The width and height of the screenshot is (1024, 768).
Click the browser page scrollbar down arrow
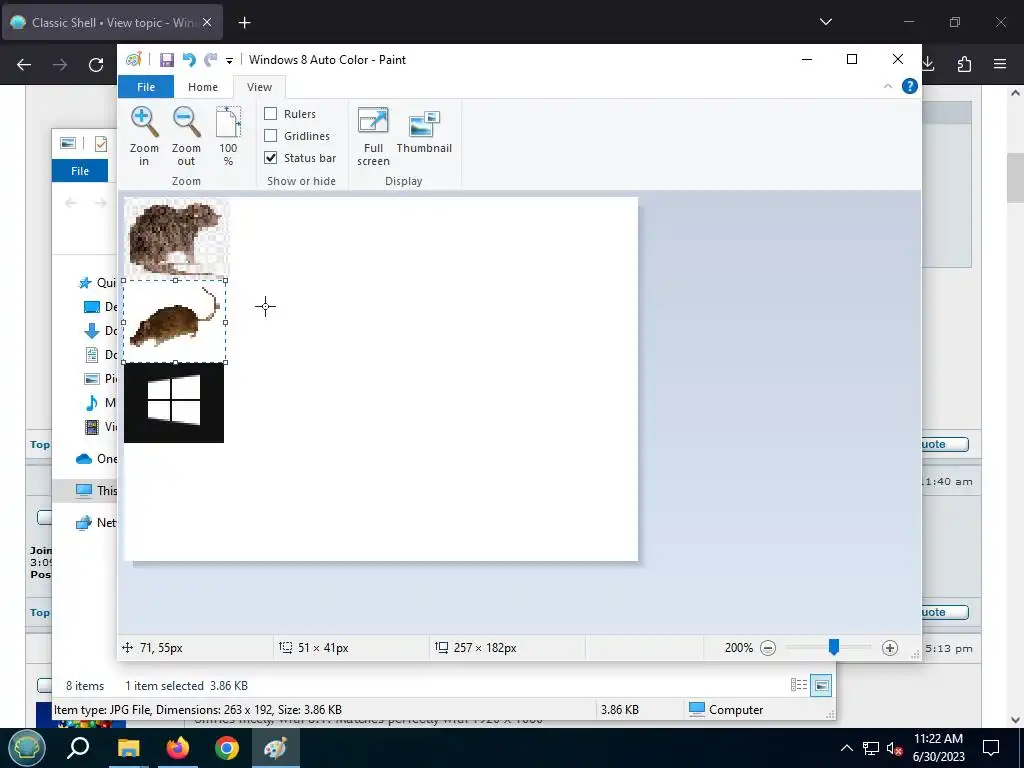(1015, 720)
